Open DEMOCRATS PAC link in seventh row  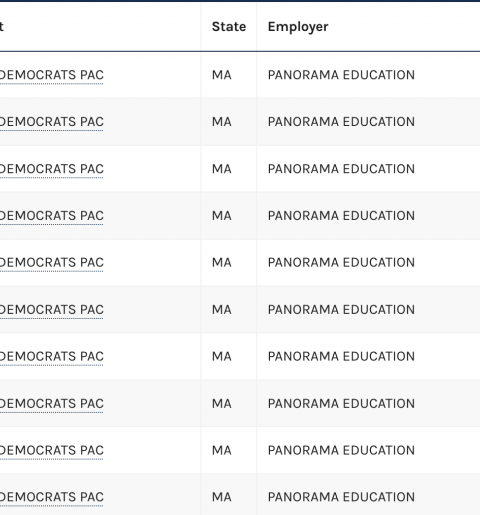[52, 356]
